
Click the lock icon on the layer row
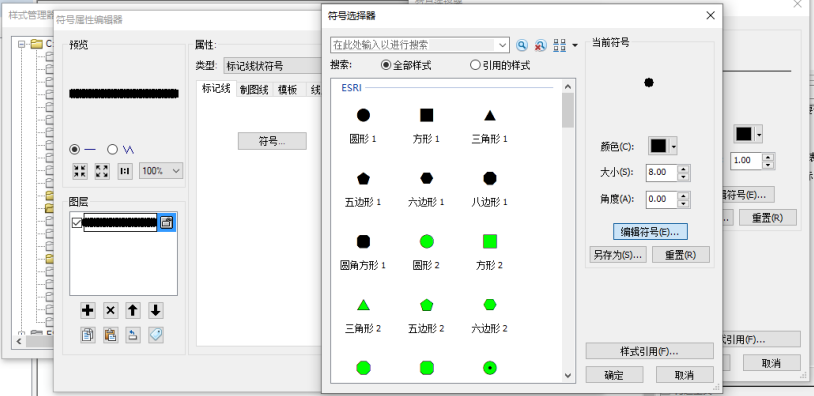(166, 222)
